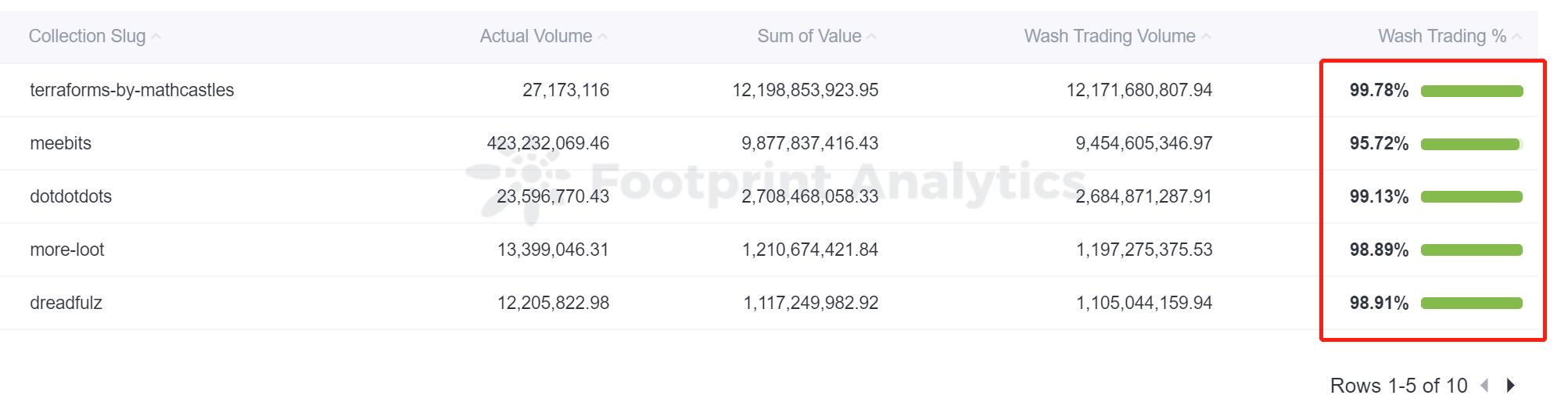Click the Actual Volume header label
Screen dimensions: 1568x406
pos(536,36)
